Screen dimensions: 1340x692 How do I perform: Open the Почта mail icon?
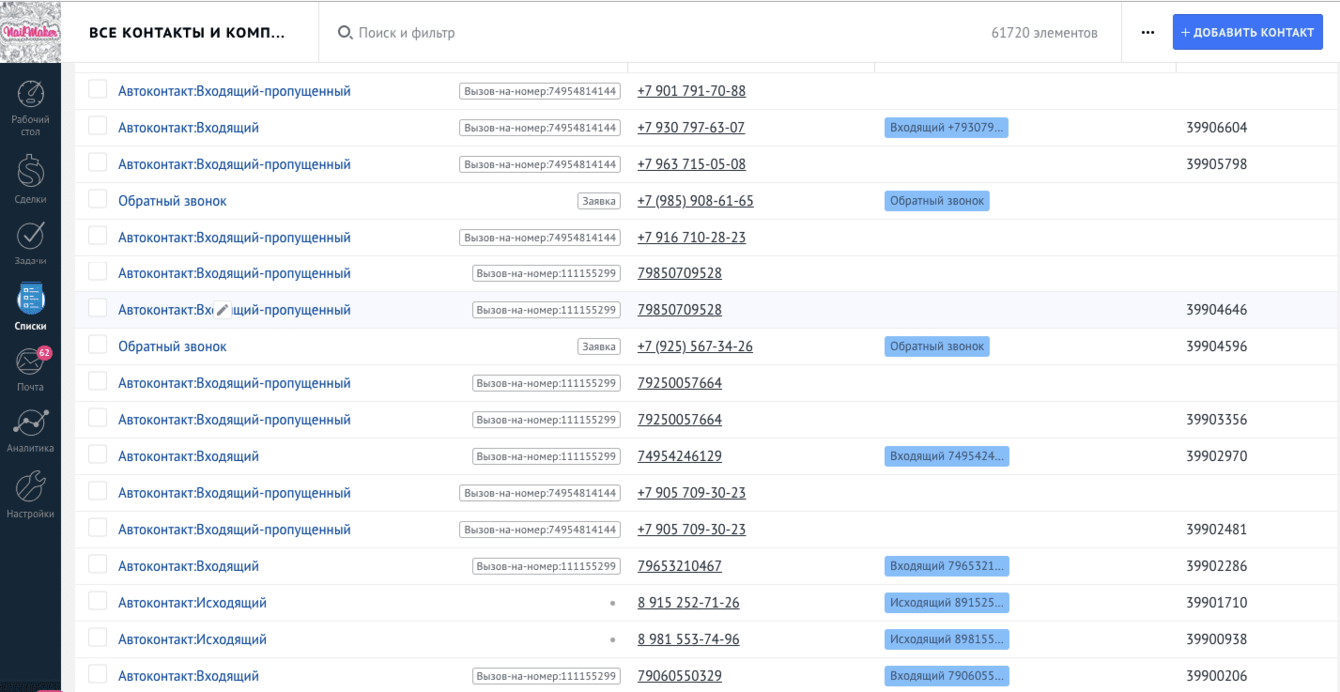coord(30,362)
